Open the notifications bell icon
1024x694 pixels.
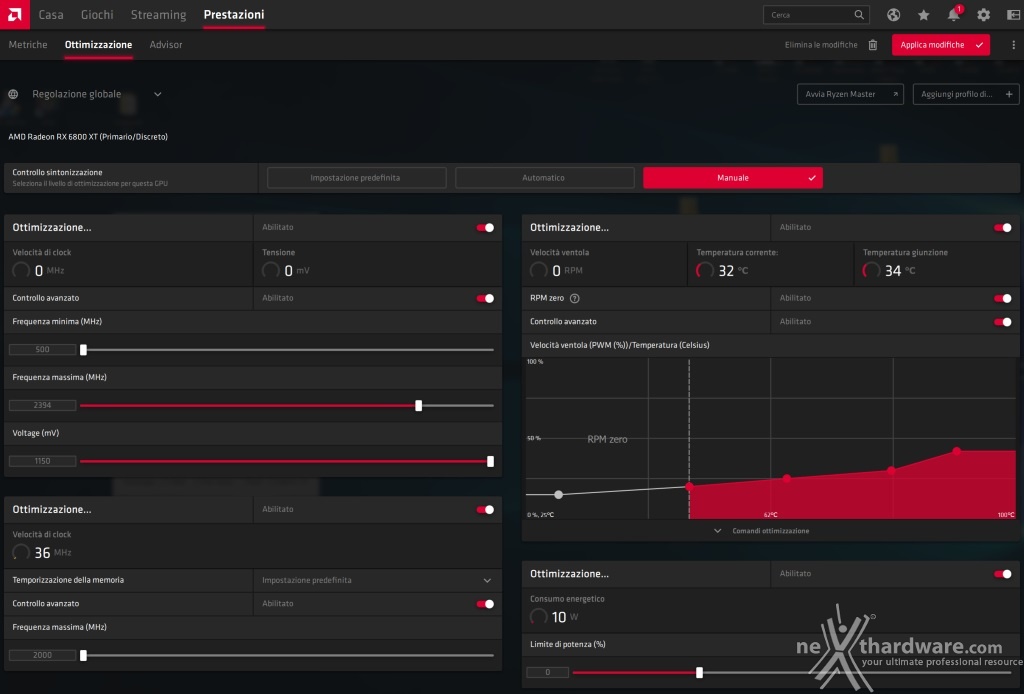(x=953, y=15)
